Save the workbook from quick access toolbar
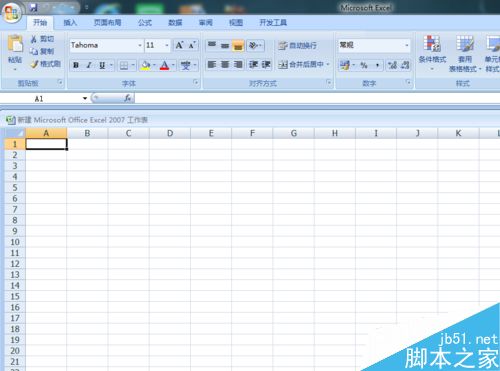The image size is (500, 371). [x=33, y=7]
